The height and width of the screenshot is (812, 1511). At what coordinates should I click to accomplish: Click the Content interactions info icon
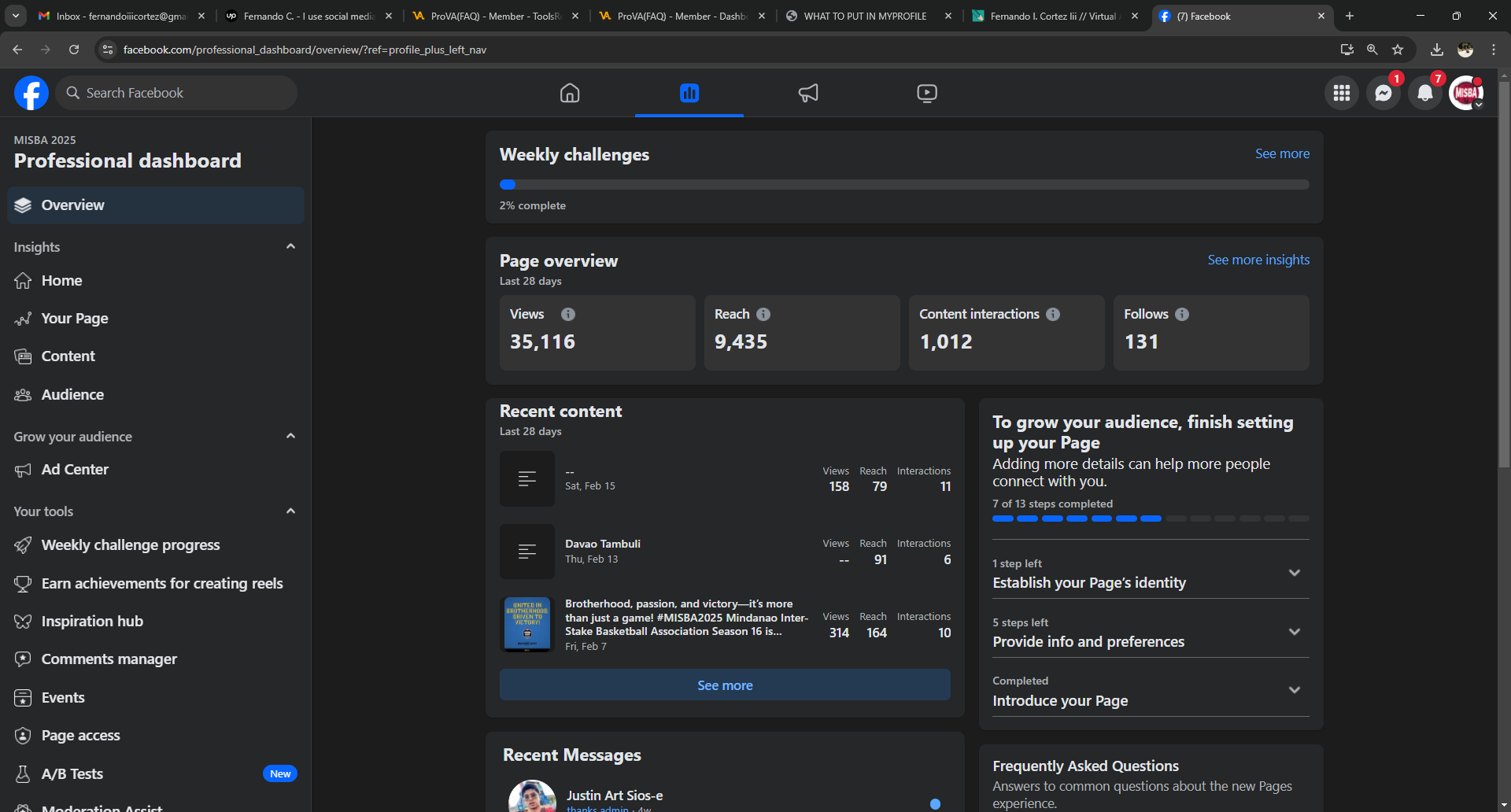[1053, 314]
